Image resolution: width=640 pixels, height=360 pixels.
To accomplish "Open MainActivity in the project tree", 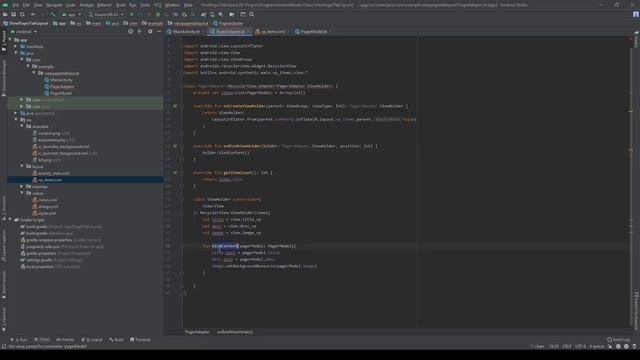I will click(61, 80).
